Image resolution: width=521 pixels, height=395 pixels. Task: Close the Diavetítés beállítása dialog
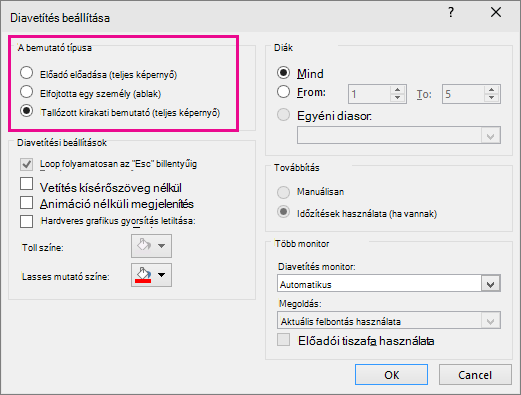496,12
